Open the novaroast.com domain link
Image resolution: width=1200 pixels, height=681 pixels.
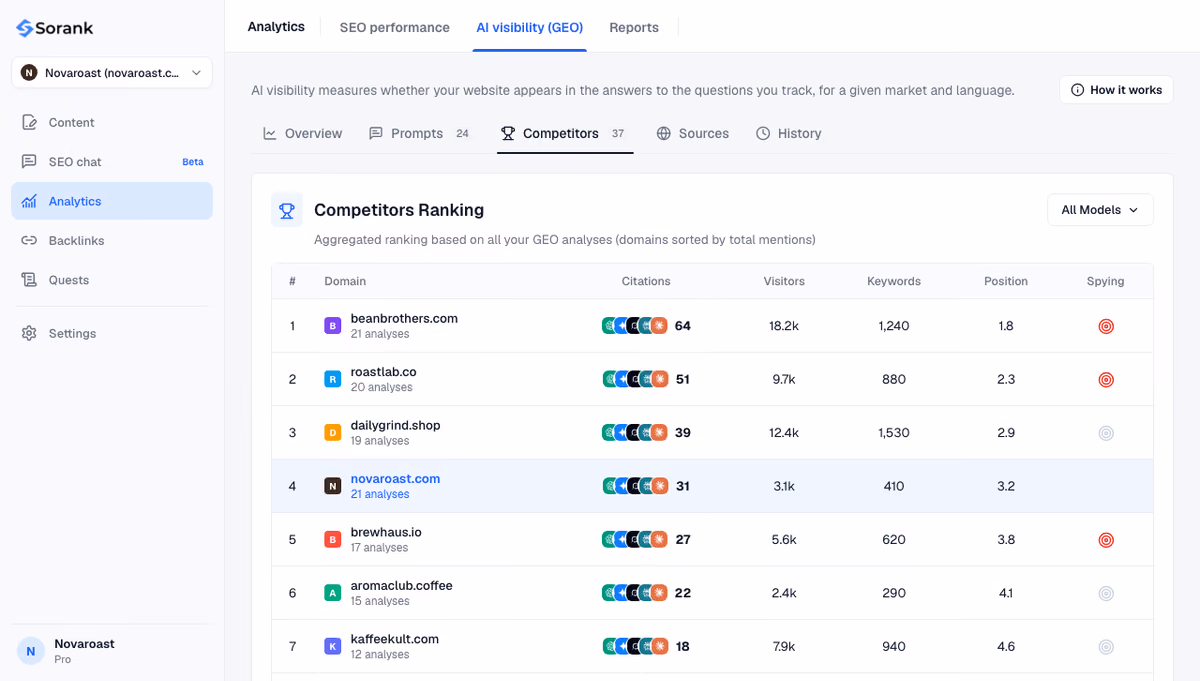click(395, 479)
